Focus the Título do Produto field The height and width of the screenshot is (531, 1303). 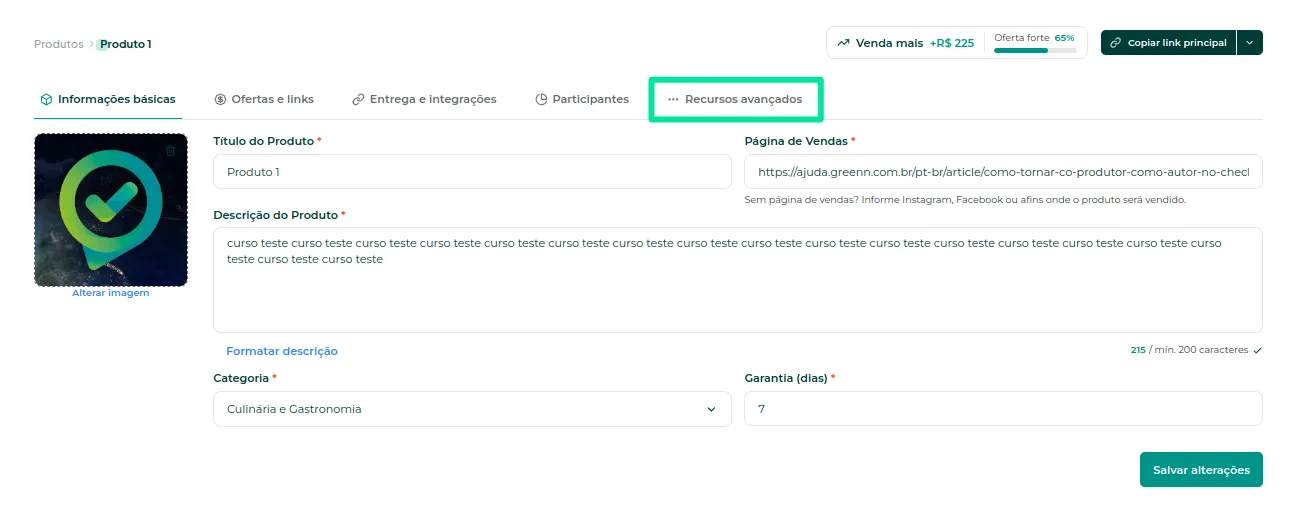[x=472, y=172]
